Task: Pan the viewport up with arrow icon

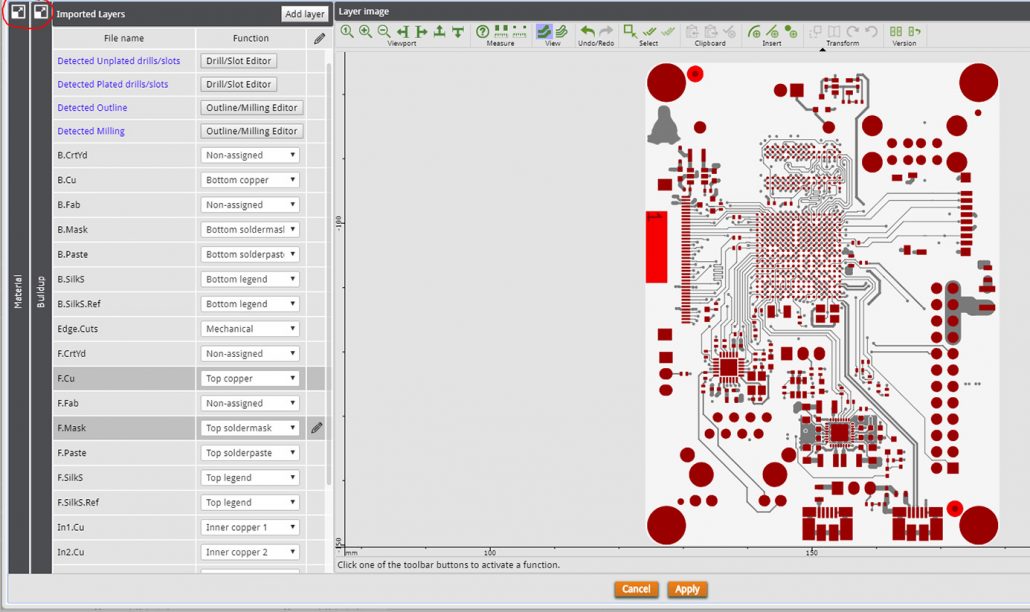Action: point(439,32)
